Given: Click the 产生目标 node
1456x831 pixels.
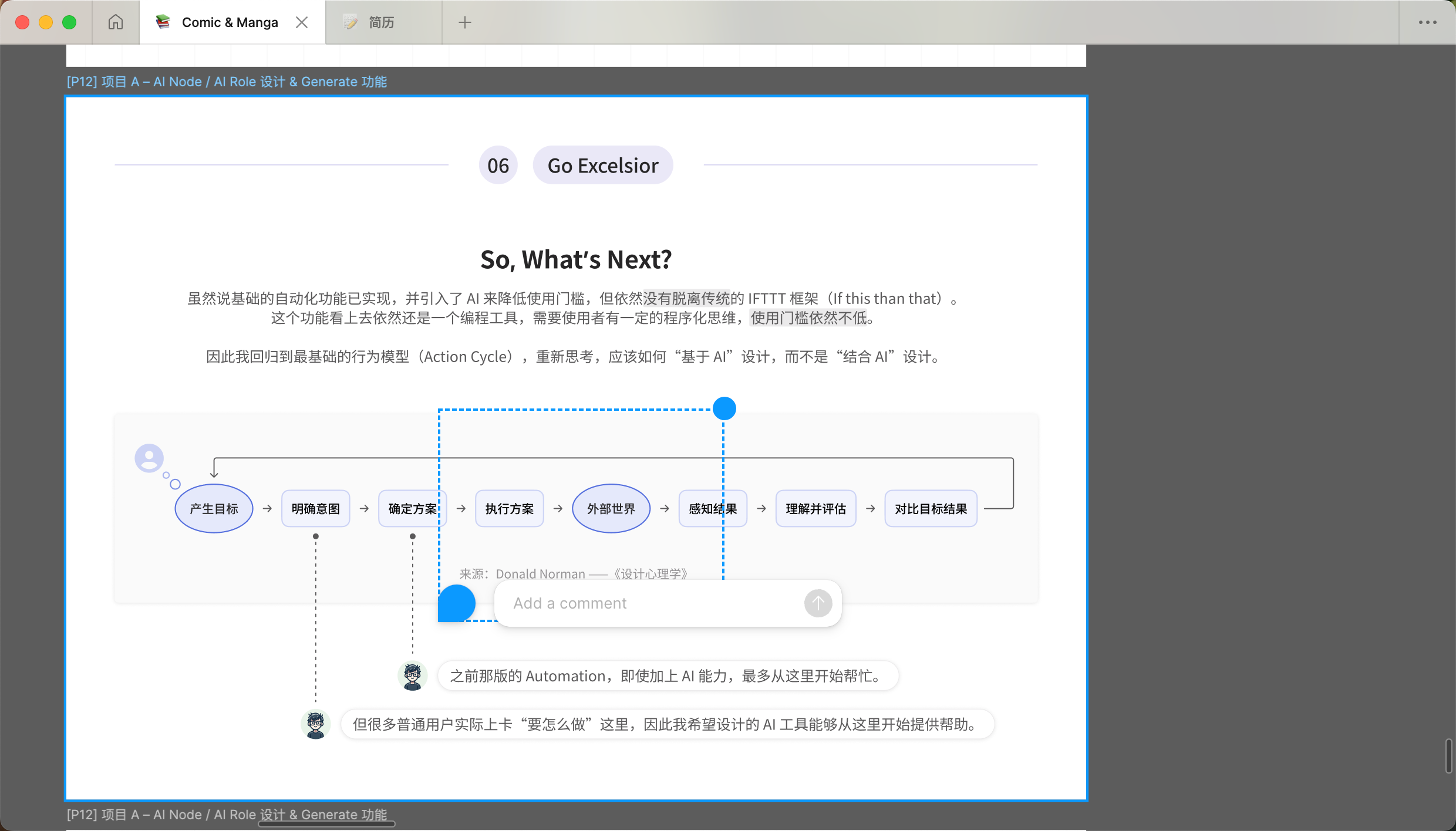Looking at the screenshot, I should click(214, 509).
